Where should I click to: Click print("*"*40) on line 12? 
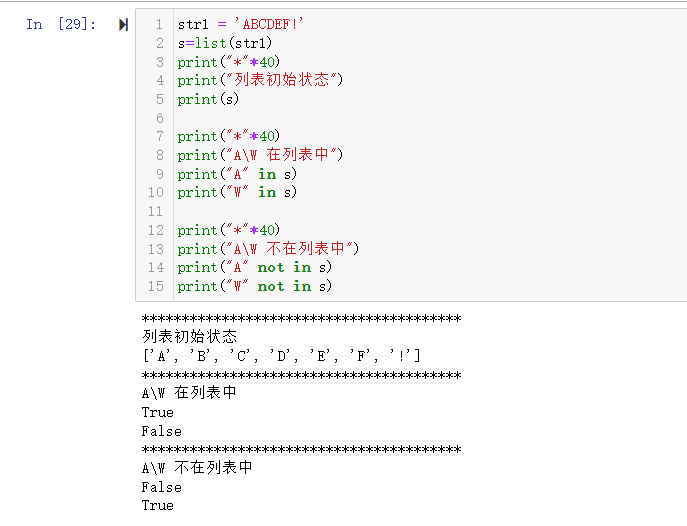pyautogui.click(x=228, y=230)
